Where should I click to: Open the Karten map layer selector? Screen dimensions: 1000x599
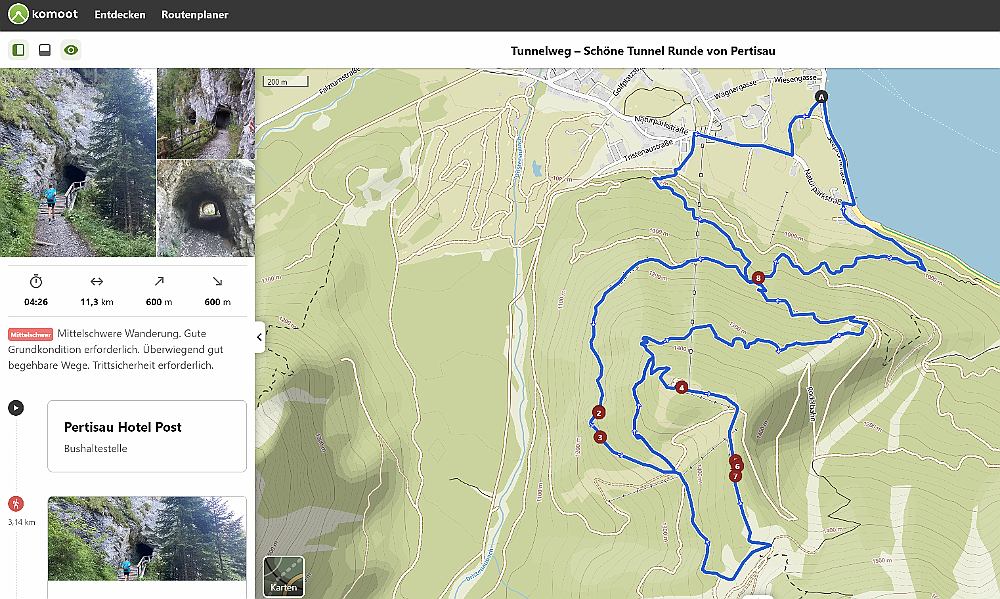(x=283, y=577)
